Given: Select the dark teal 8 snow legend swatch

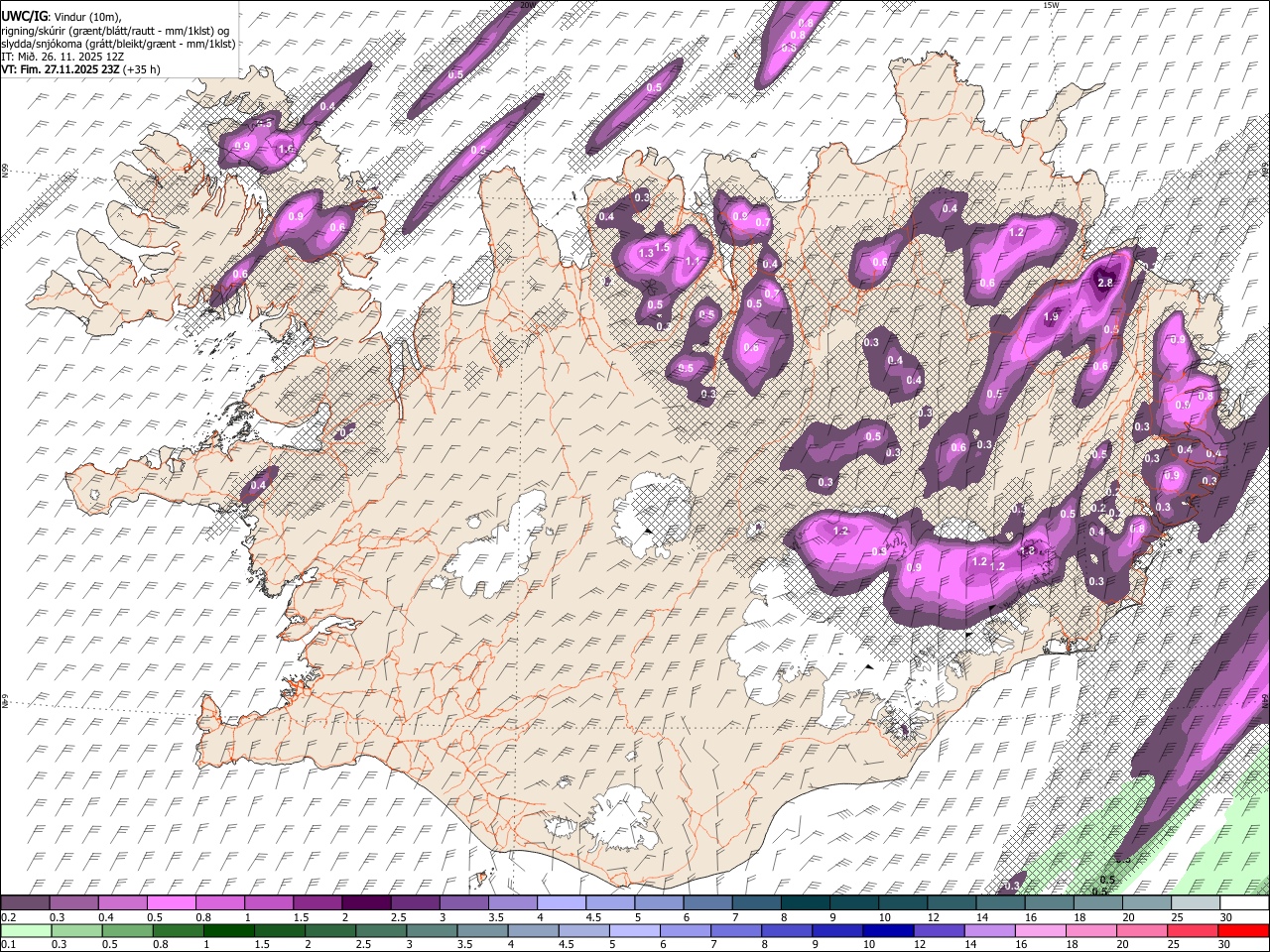Looking at the screenshot, I should [805, 902].
